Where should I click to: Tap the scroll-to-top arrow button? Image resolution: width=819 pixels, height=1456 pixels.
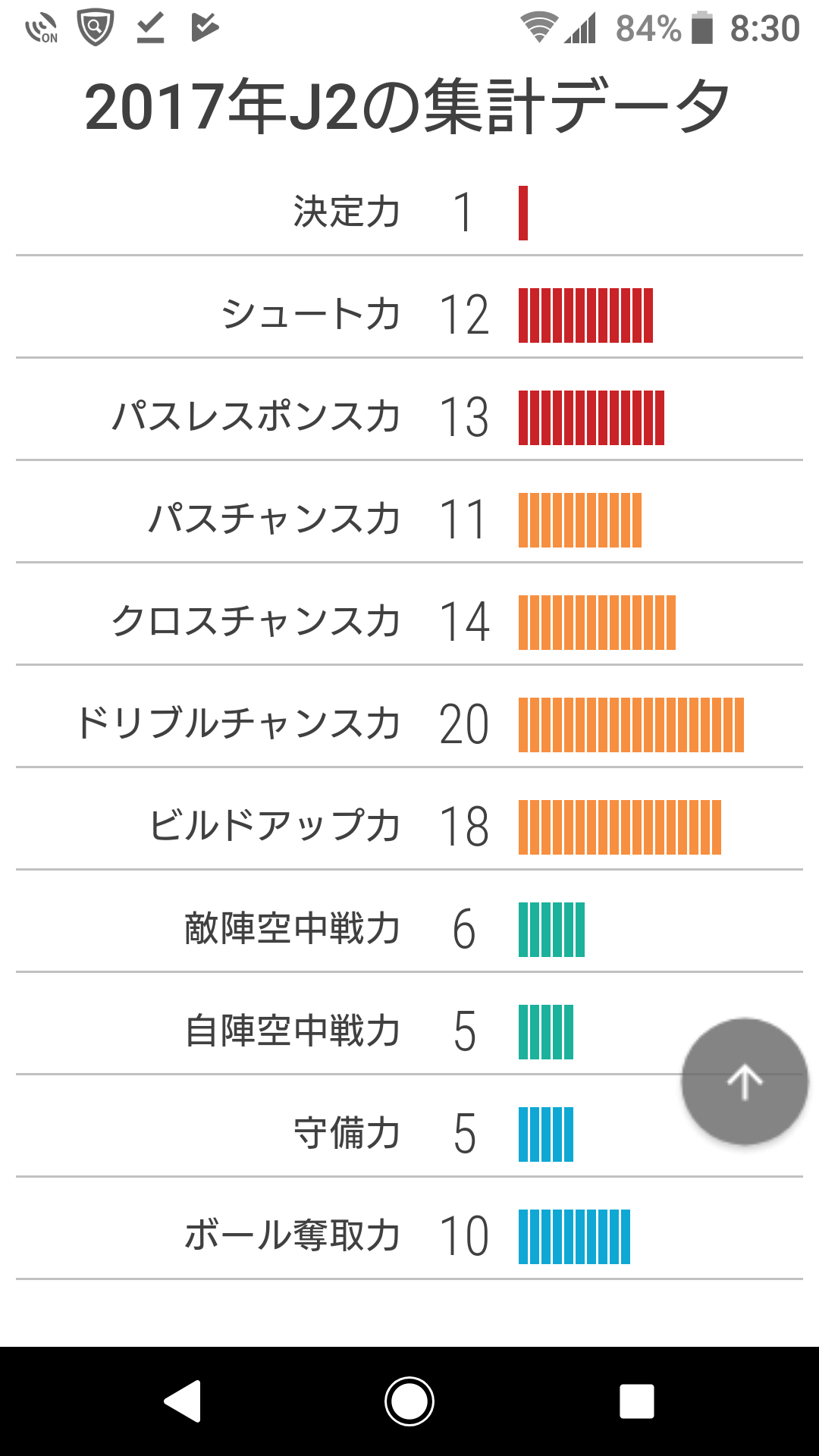tap(744, 1081)
